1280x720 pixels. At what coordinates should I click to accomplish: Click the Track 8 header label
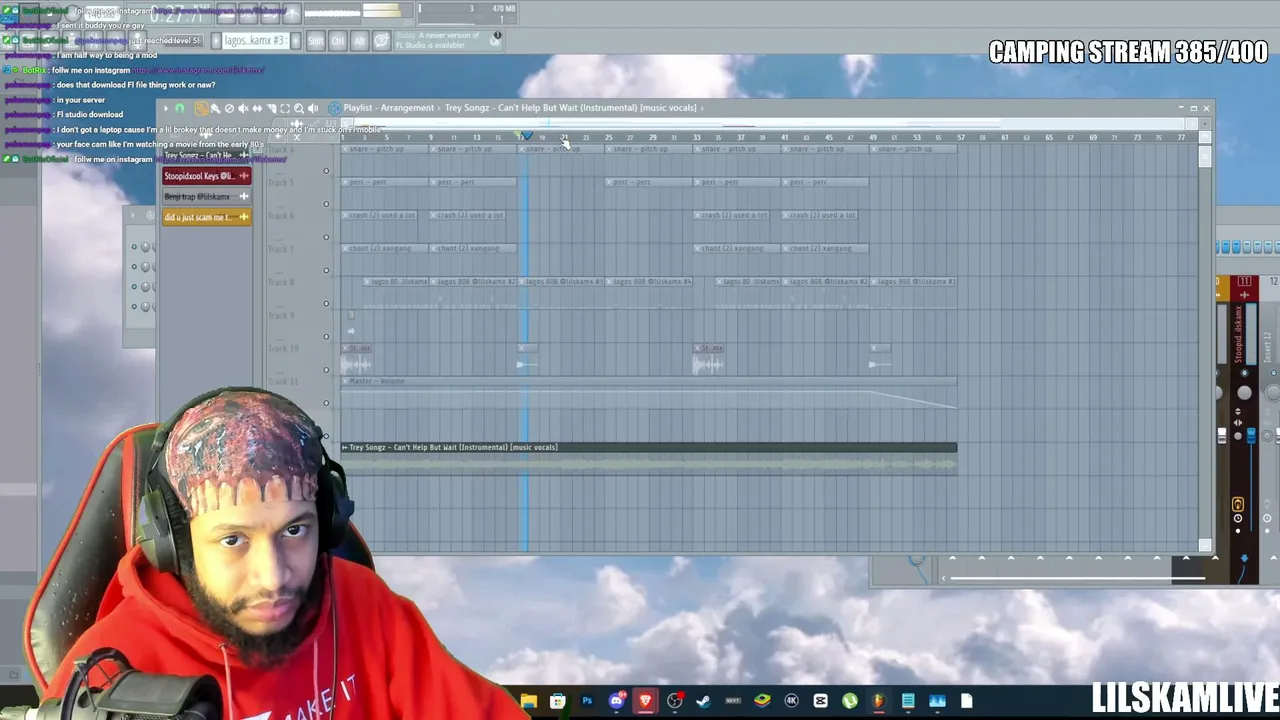coord(281,282)
